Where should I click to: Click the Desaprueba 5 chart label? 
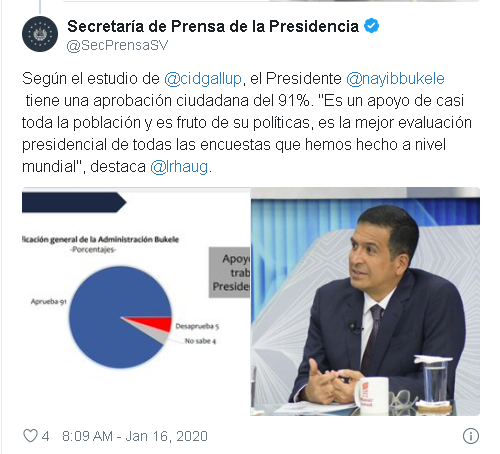(x=197, y=326)
